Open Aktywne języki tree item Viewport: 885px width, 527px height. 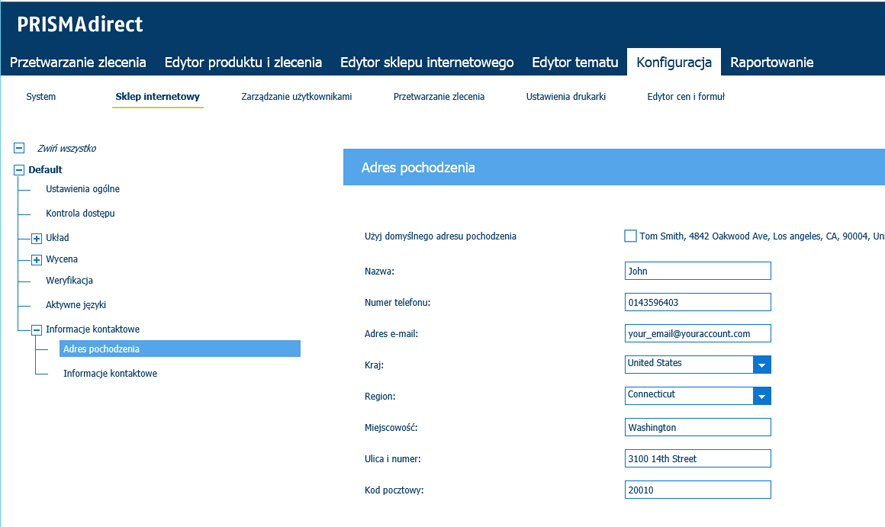pos(76,305)
